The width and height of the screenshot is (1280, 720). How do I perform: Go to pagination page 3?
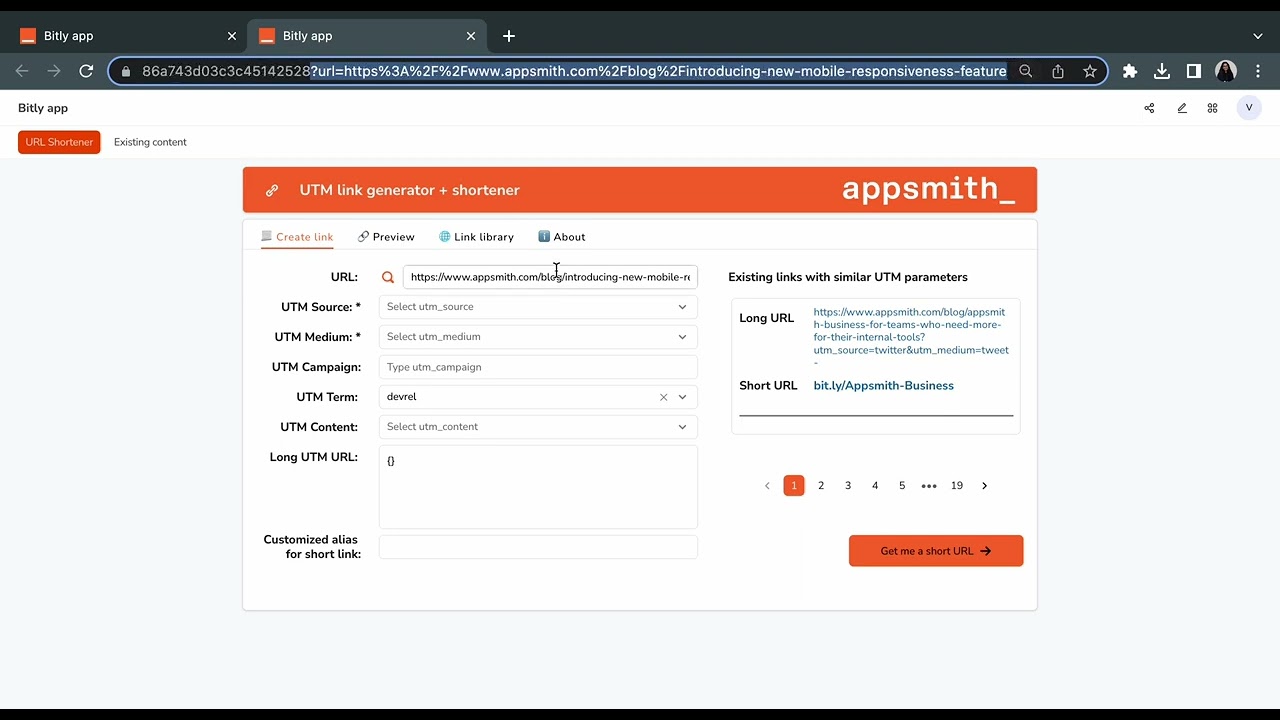[x=848, y=486]
